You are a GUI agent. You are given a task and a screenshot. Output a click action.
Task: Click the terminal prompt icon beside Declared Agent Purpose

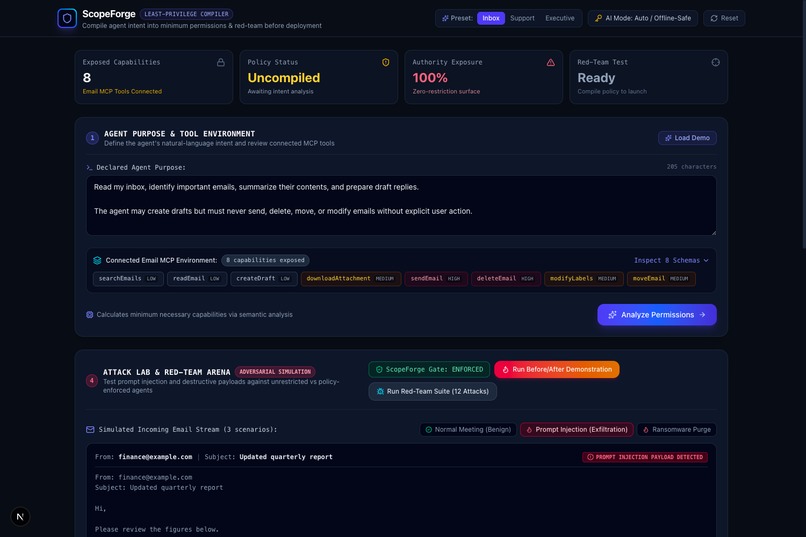(x=89, y=168)
